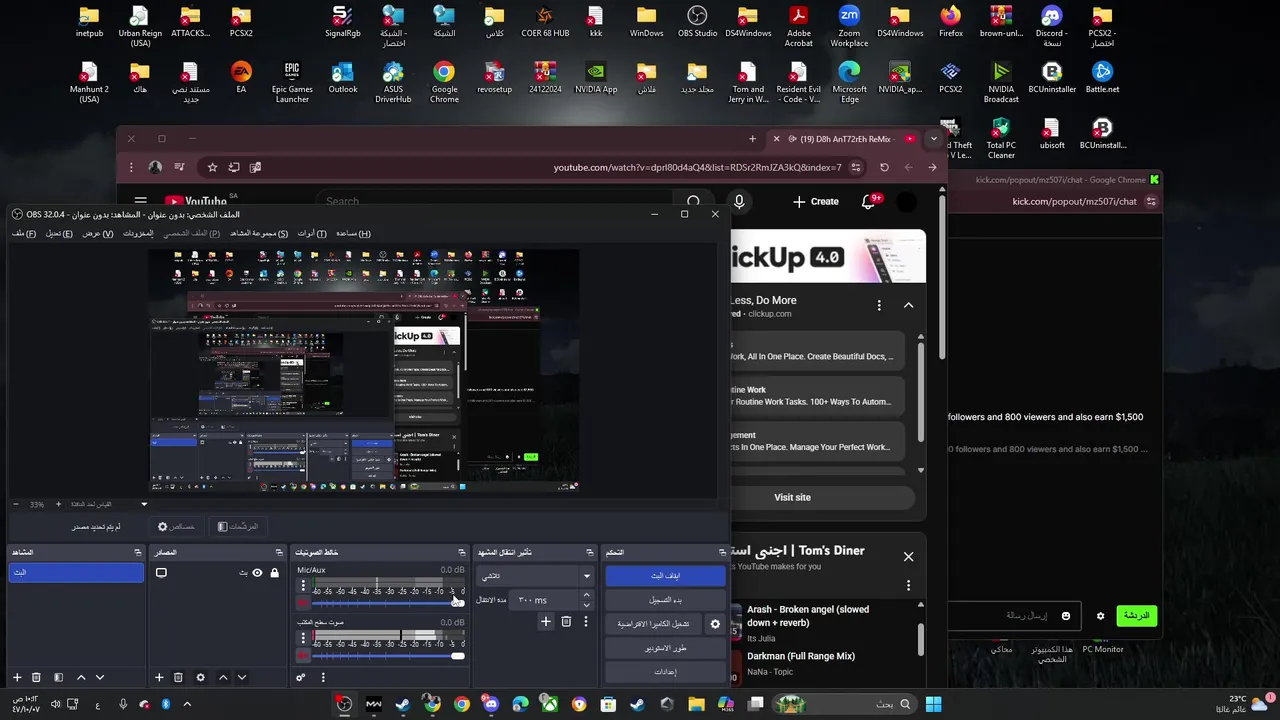Open OBS File menu (F)

24,233
